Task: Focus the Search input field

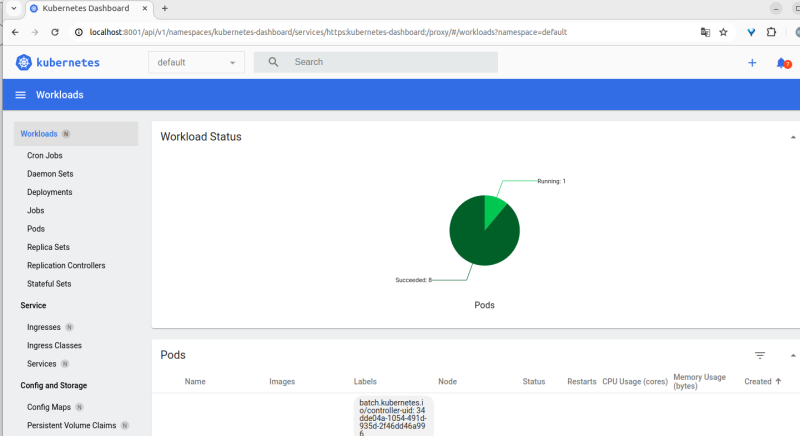Action: [x=376, y=62]
